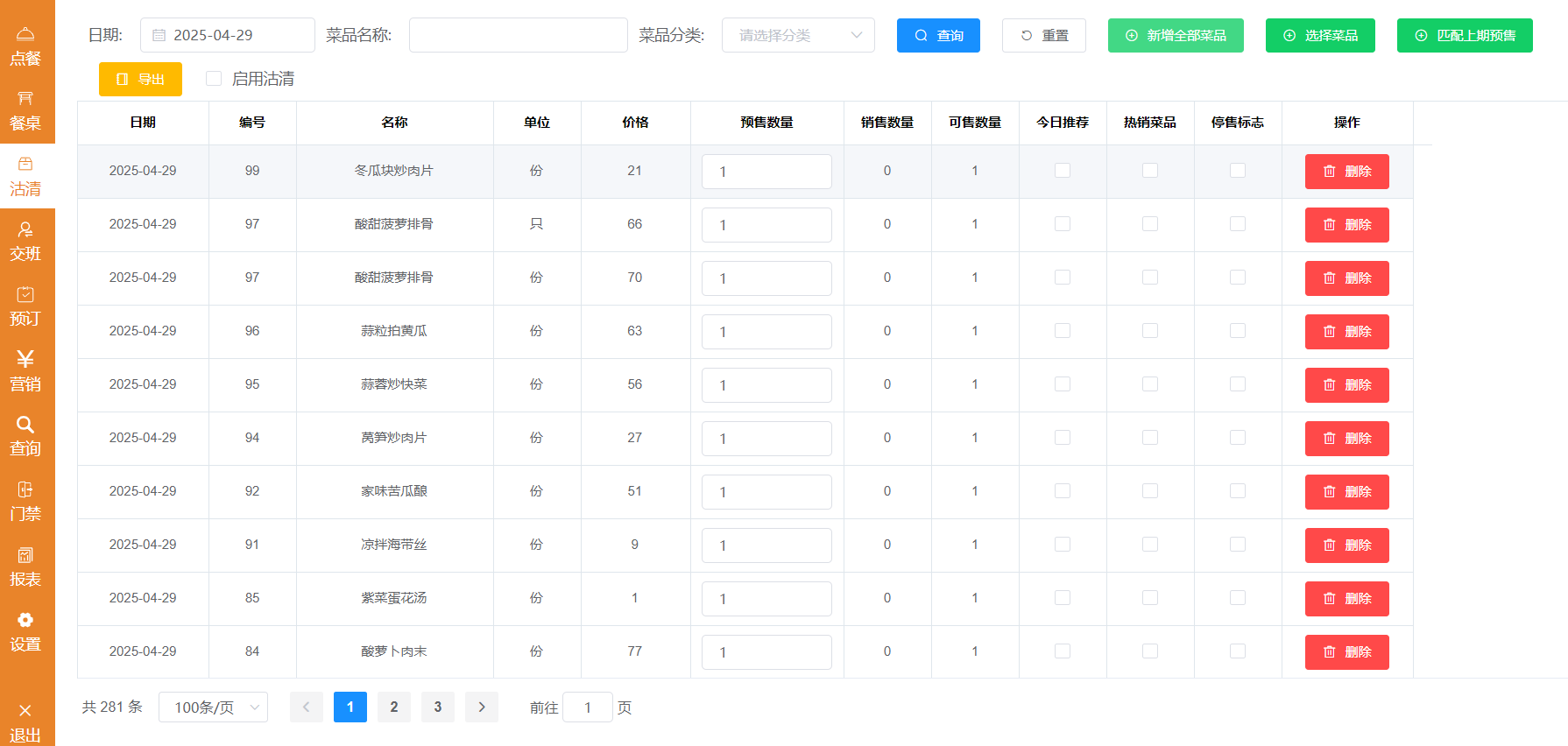1568x746 pixels.
Task: Open the 100条/页 page size dropdown
Action: click(213, 707)
